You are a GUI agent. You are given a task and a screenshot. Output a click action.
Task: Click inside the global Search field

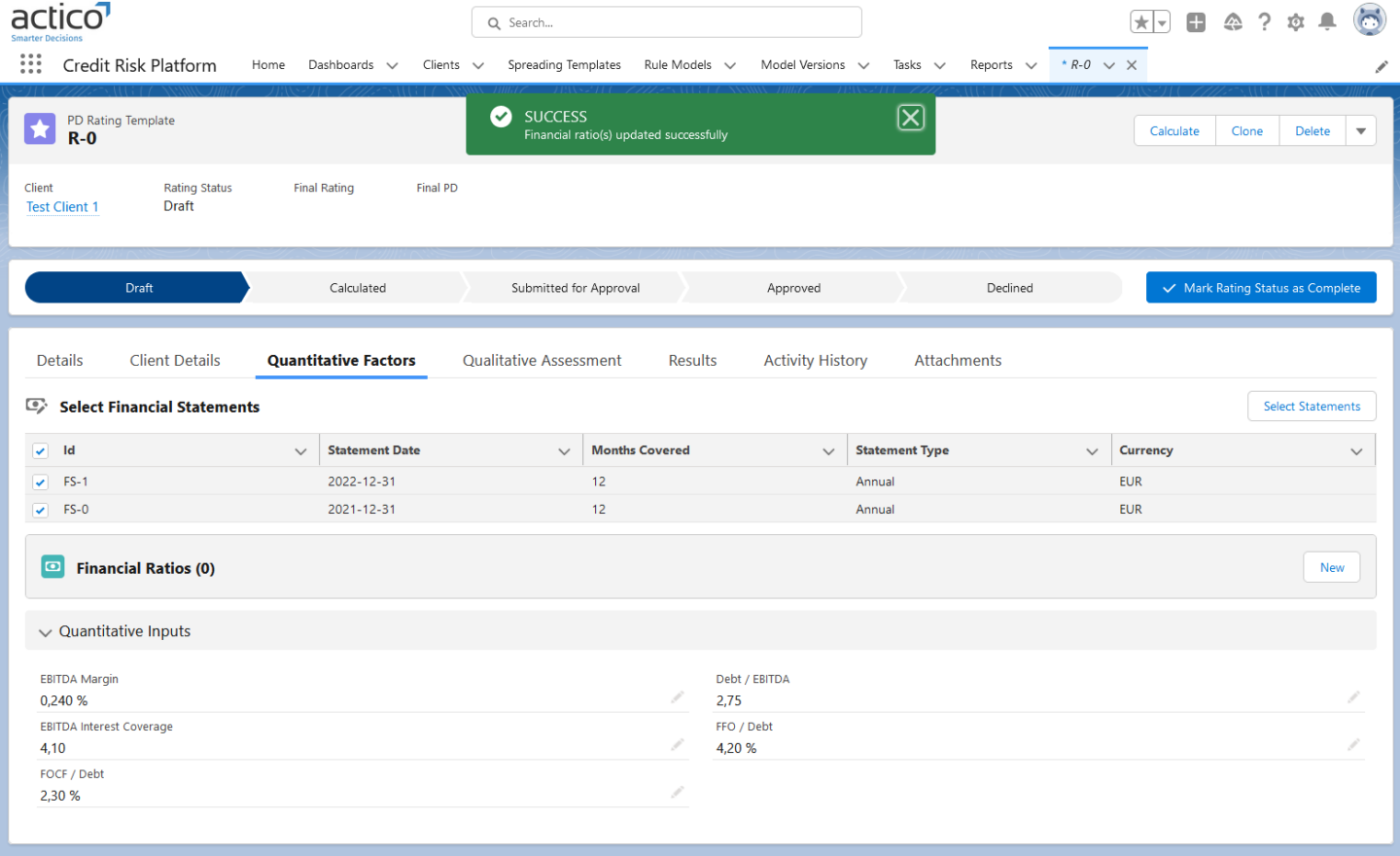pos(666,21)
